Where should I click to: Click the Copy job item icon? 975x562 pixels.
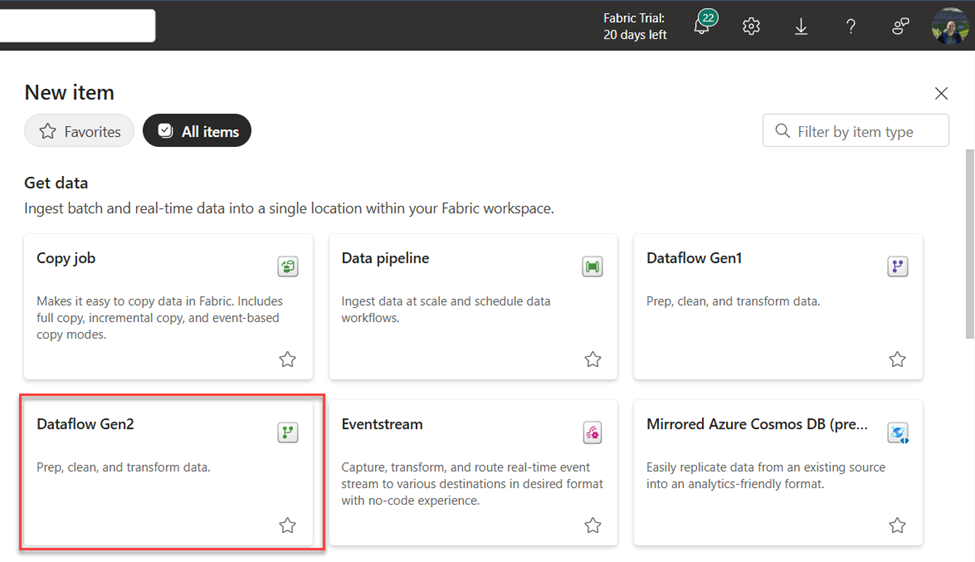[288, 267]
